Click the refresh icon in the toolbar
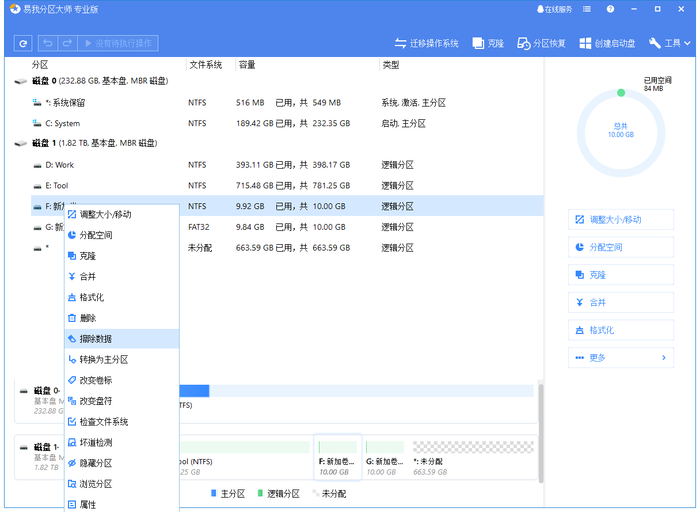700x512 pixels. coord(23,43)
